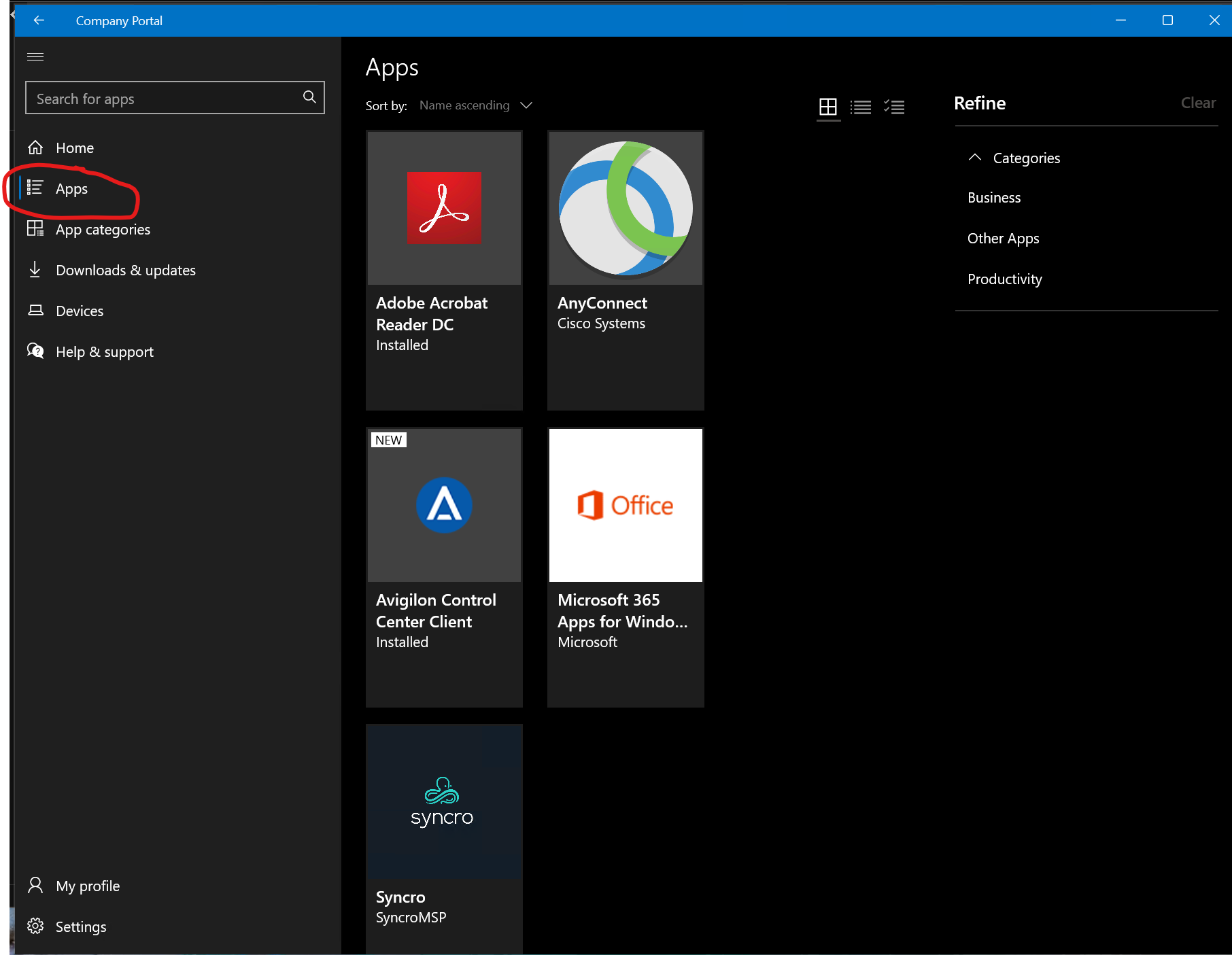Collapse the Categories section
1232x955 pixels.
pos(974,158)
